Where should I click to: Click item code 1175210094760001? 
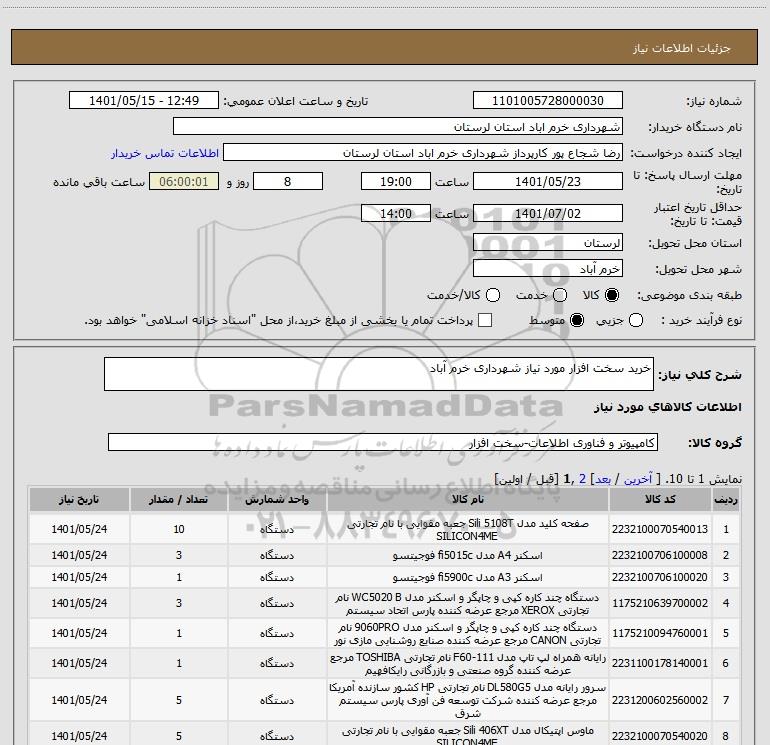(x=660, y=633)
